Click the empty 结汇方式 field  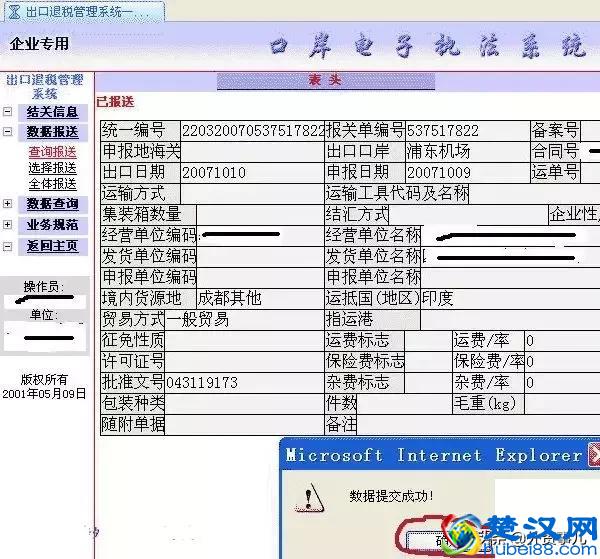[468, 215]
